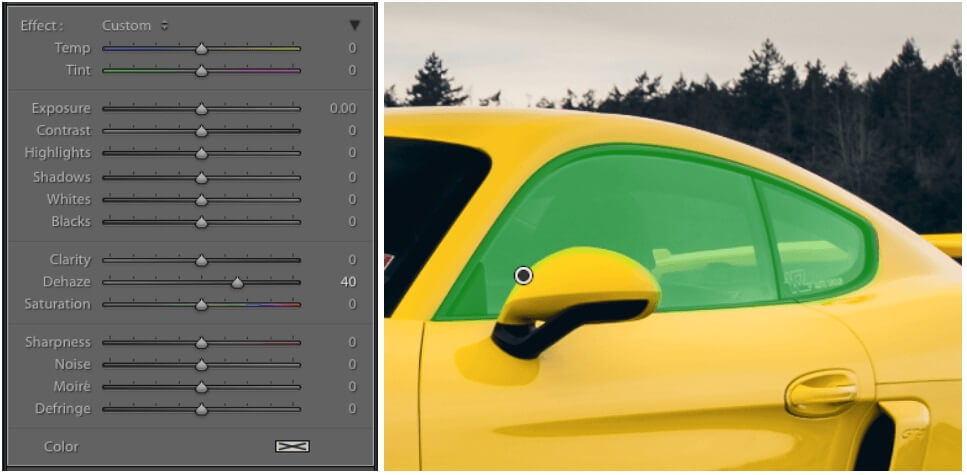Screen dimensions: 967x475
Task: Click the Exposure value 0.00
Action: 343,109
